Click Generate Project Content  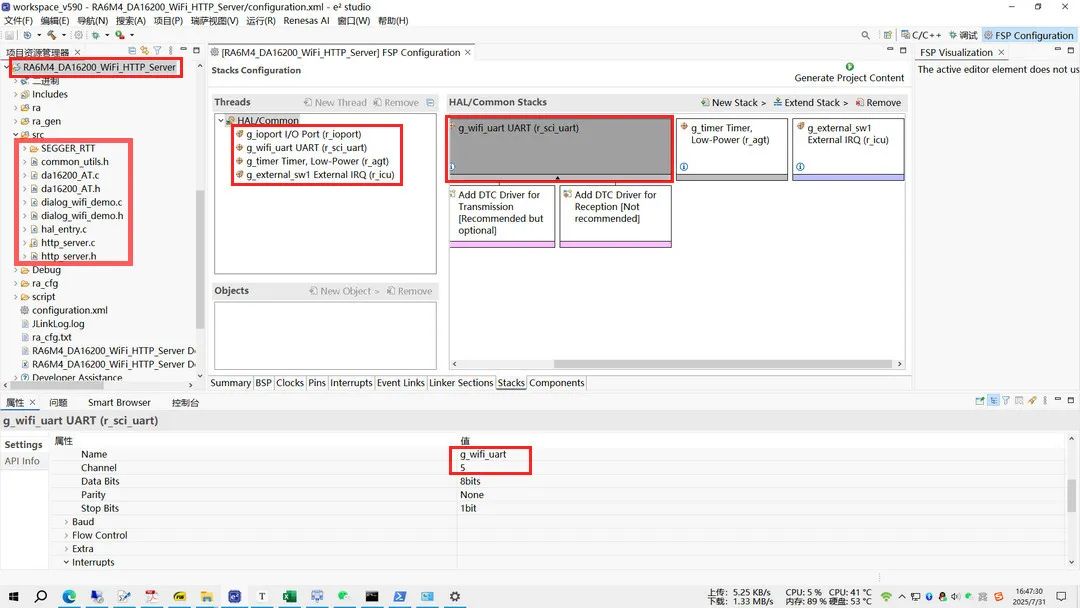(x=849, y=78)
